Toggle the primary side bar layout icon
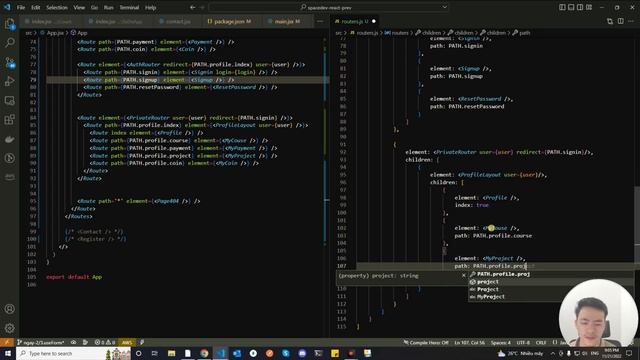 562,7
